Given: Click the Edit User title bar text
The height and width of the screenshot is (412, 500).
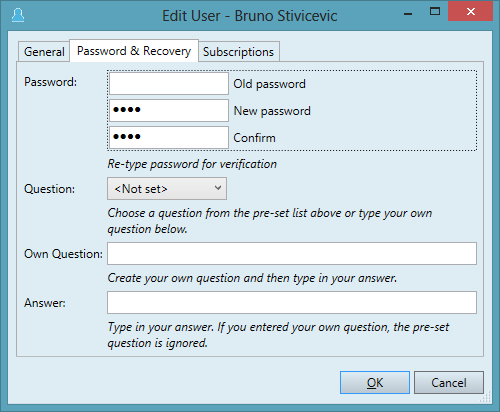Looking at the screenshot, I should point(250,16).
